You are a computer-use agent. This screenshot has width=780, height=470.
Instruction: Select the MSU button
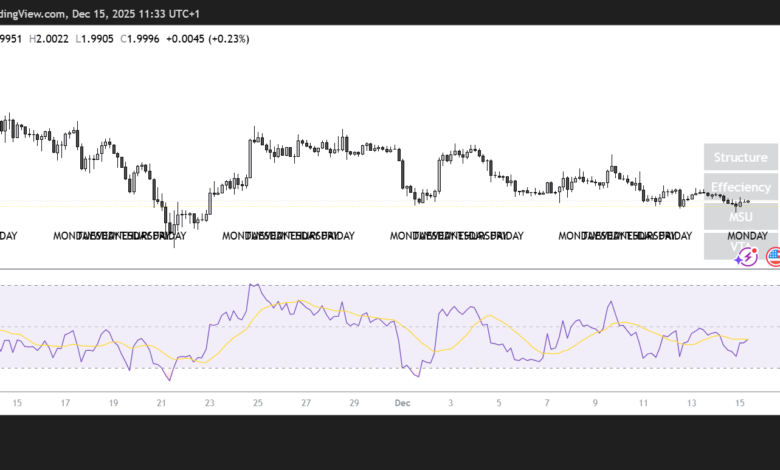click(x=740, y=216)
